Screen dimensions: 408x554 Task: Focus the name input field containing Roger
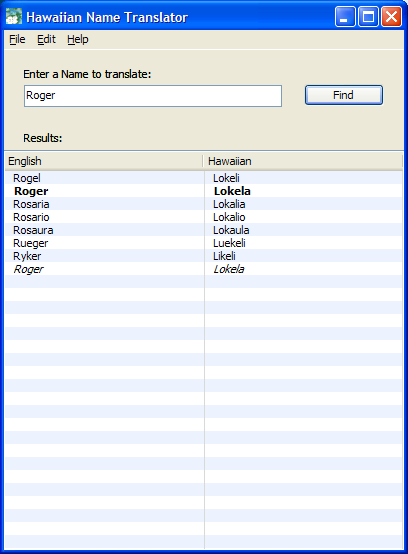tap(153, 96)
